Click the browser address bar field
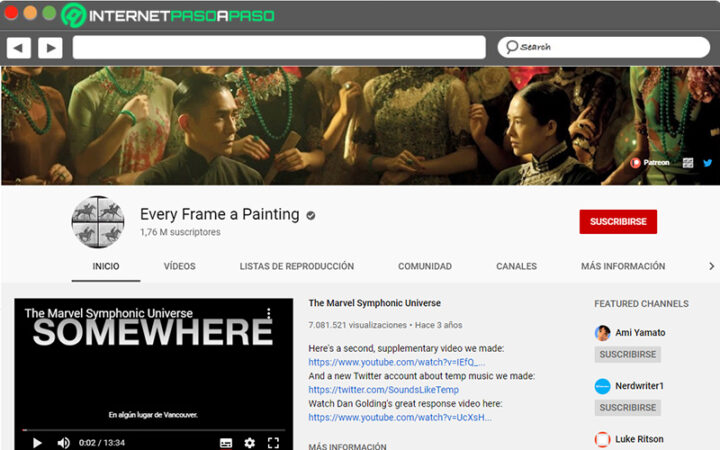 [x=279, y=47]
